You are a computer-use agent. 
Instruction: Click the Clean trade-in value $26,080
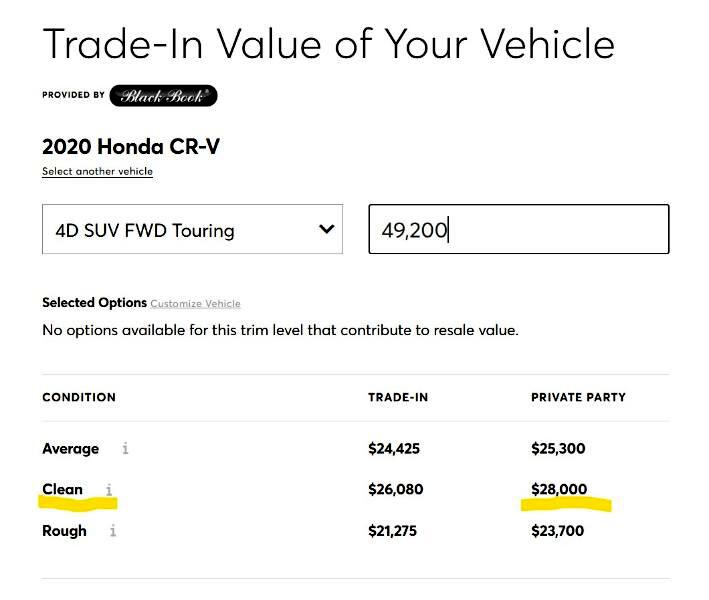395,490
